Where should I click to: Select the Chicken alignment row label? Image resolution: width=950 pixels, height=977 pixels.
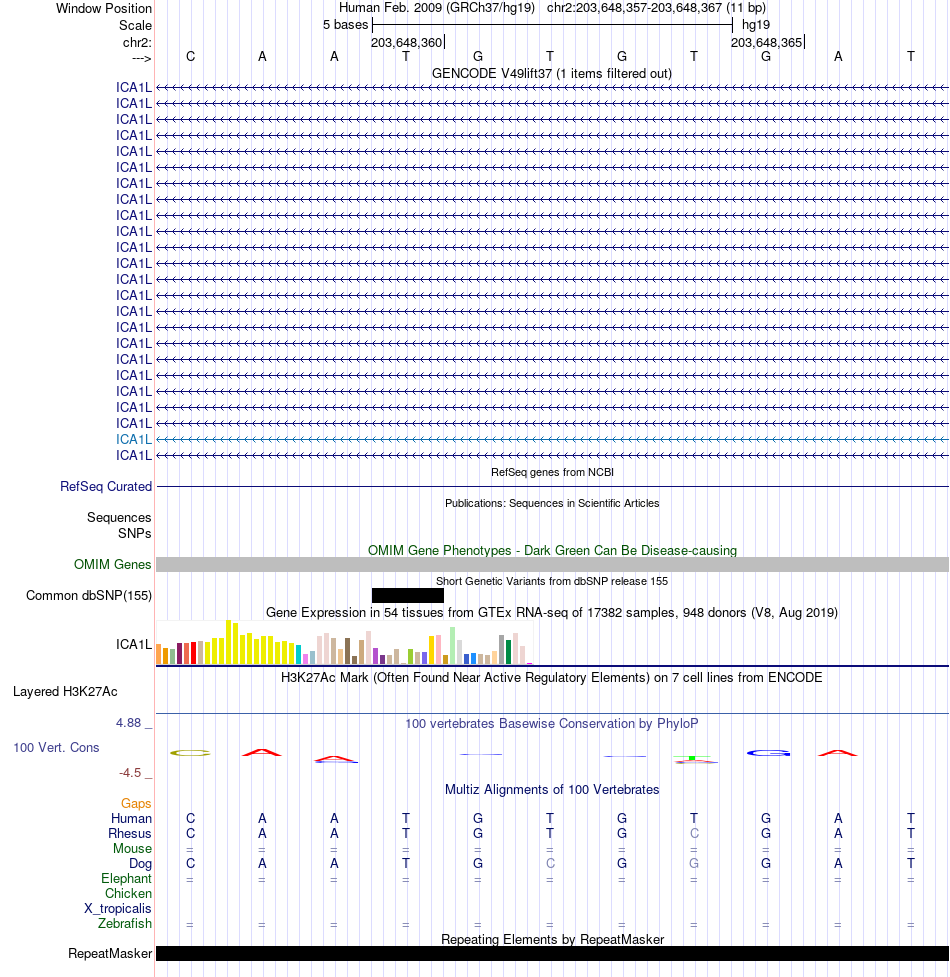tap(128, 894)
